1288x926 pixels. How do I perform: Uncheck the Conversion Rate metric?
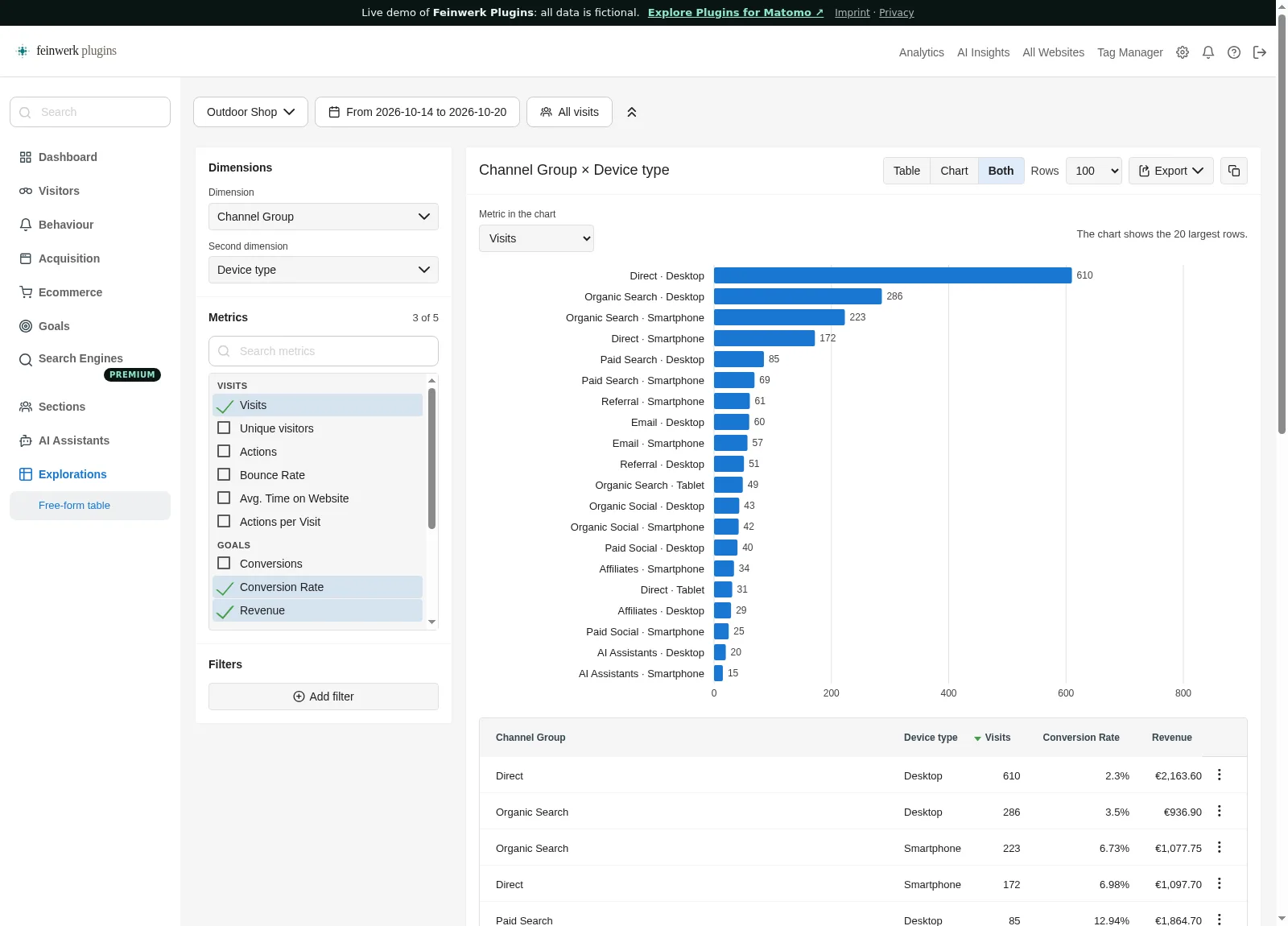pyautogui.click(x=317, y=587)
